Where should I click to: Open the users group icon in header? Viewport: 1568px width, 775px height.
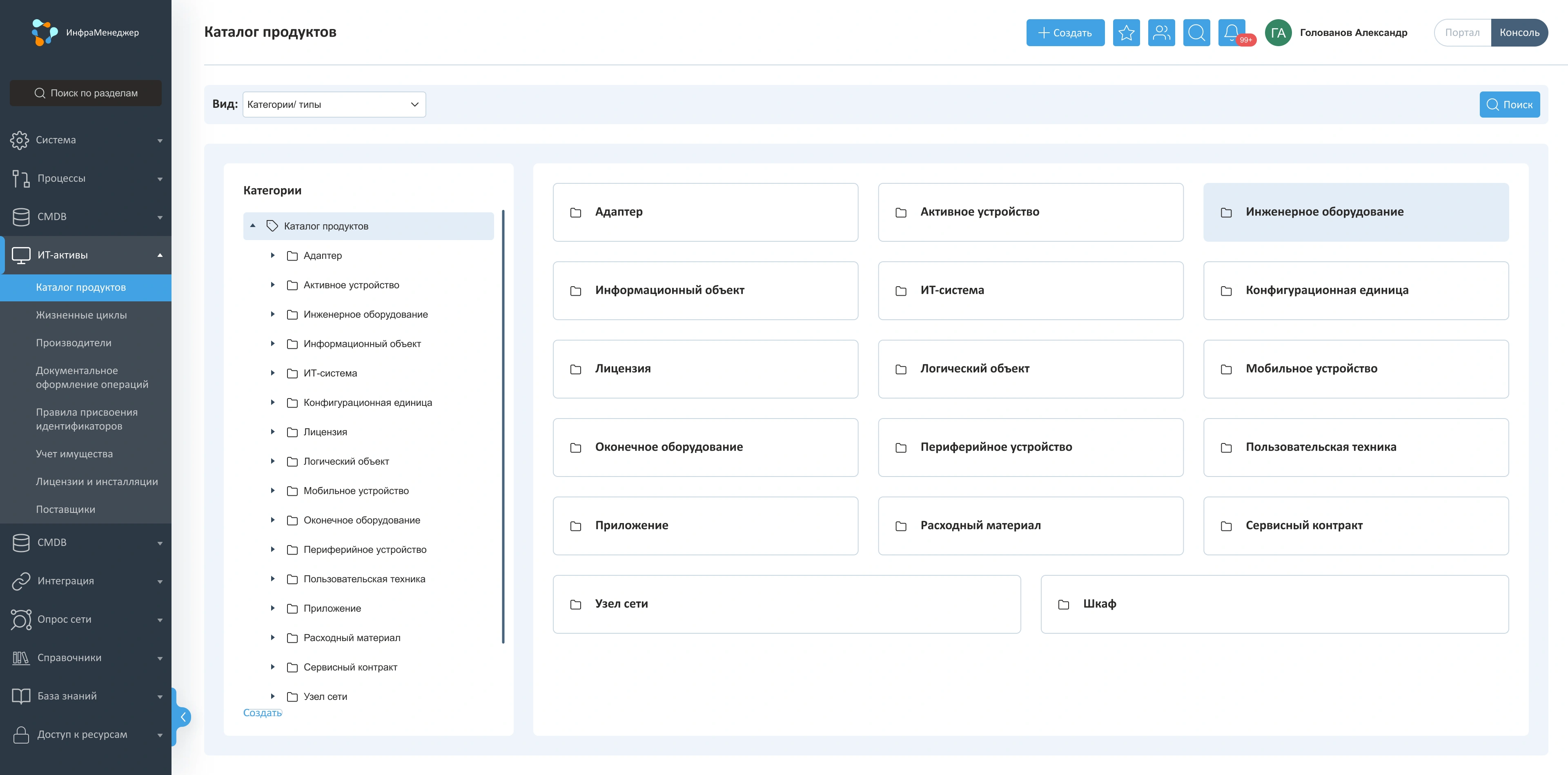(1161, 33)
